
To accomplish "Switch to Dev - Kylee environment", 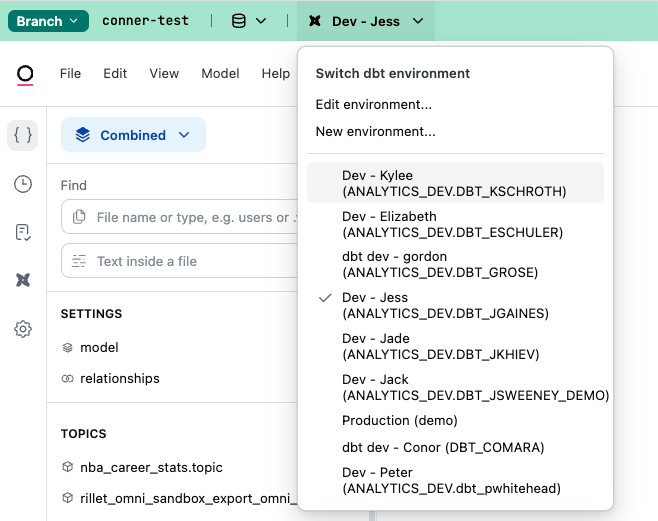I will click(x=454, y=183).
